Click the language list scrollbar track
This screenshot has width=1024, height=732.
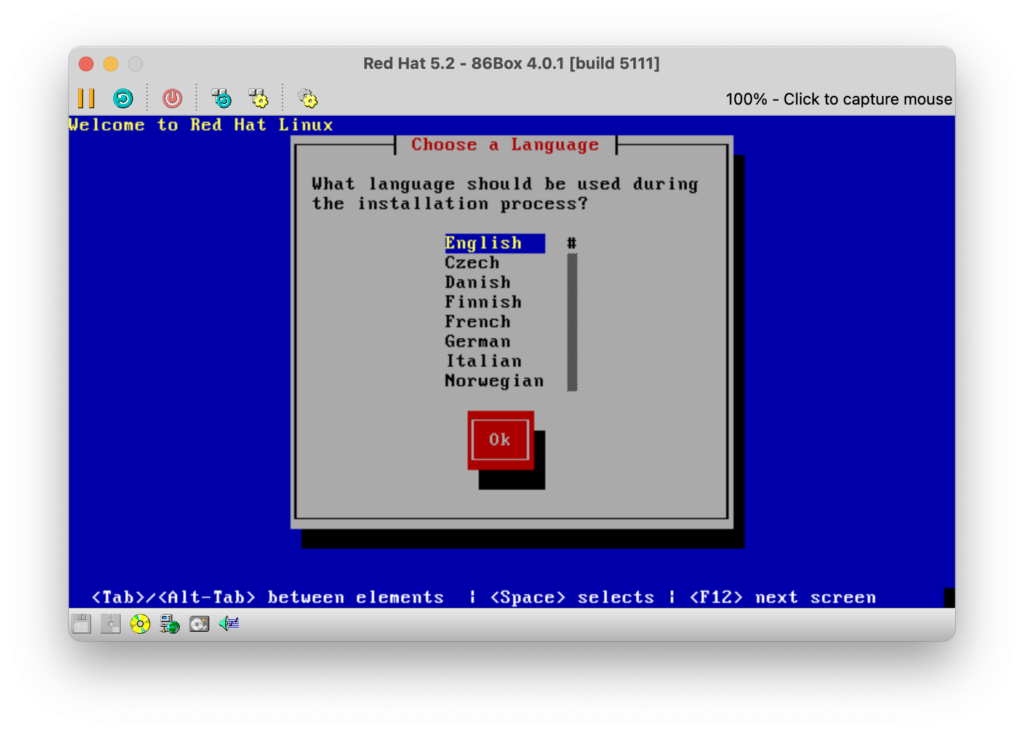coord(572,322)
